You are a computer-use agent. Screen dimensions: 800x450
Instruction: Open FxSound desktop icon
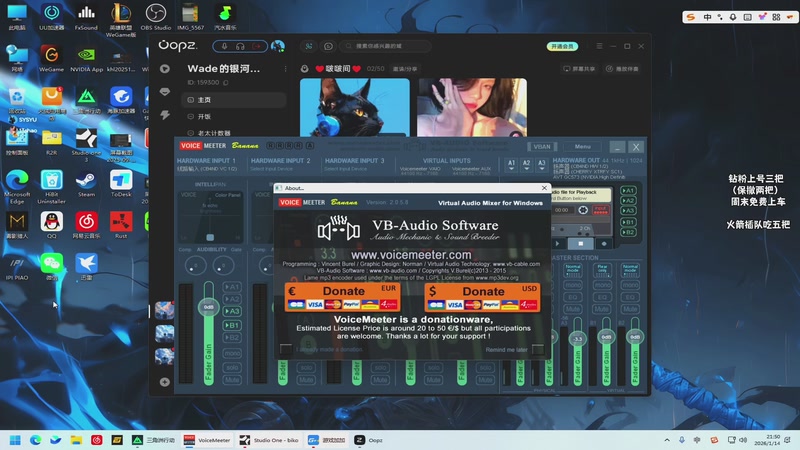point(86,17)
